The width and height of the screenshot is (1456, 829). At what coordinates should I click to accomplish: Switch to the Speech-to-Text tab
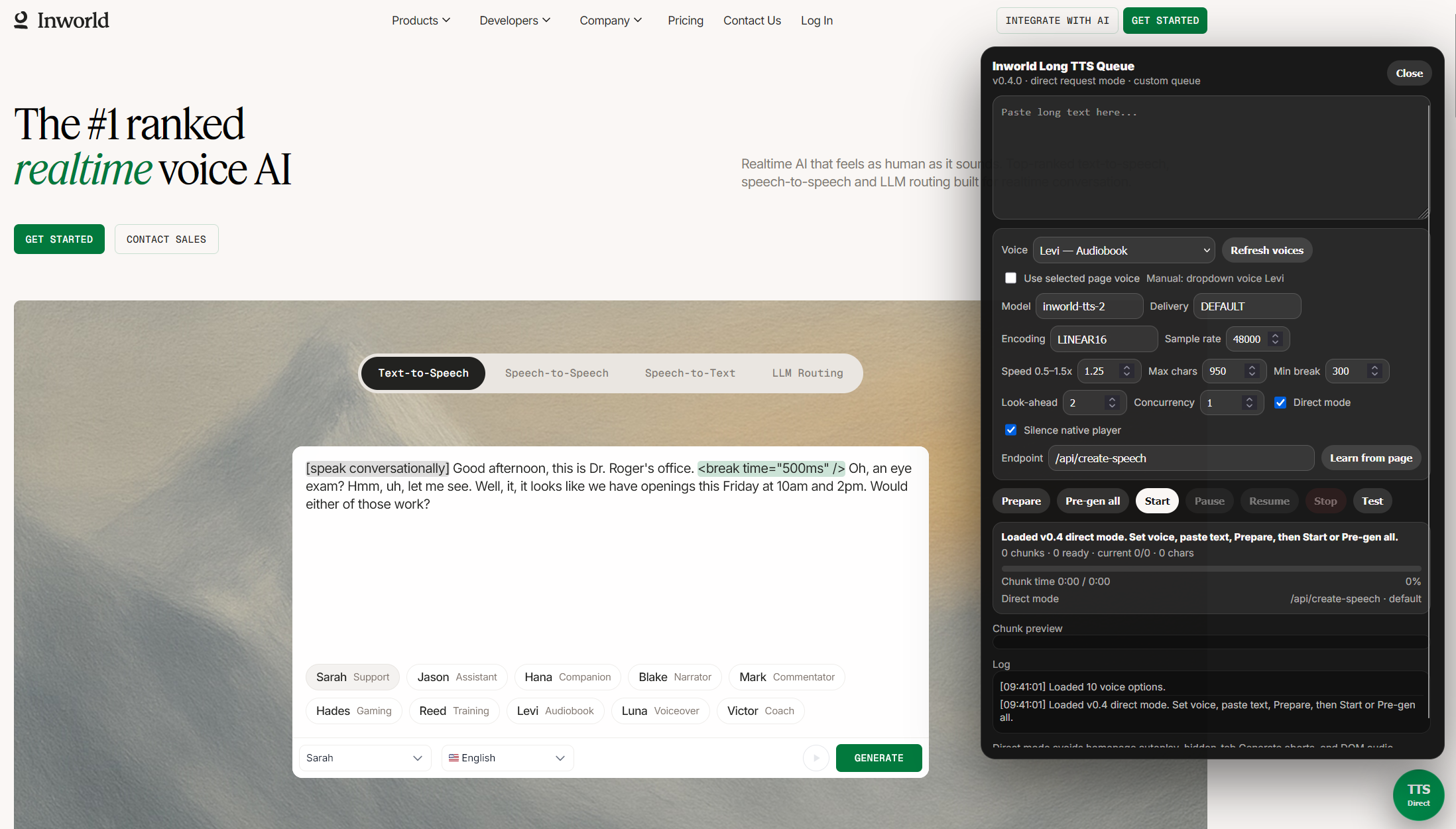(690, 373)
